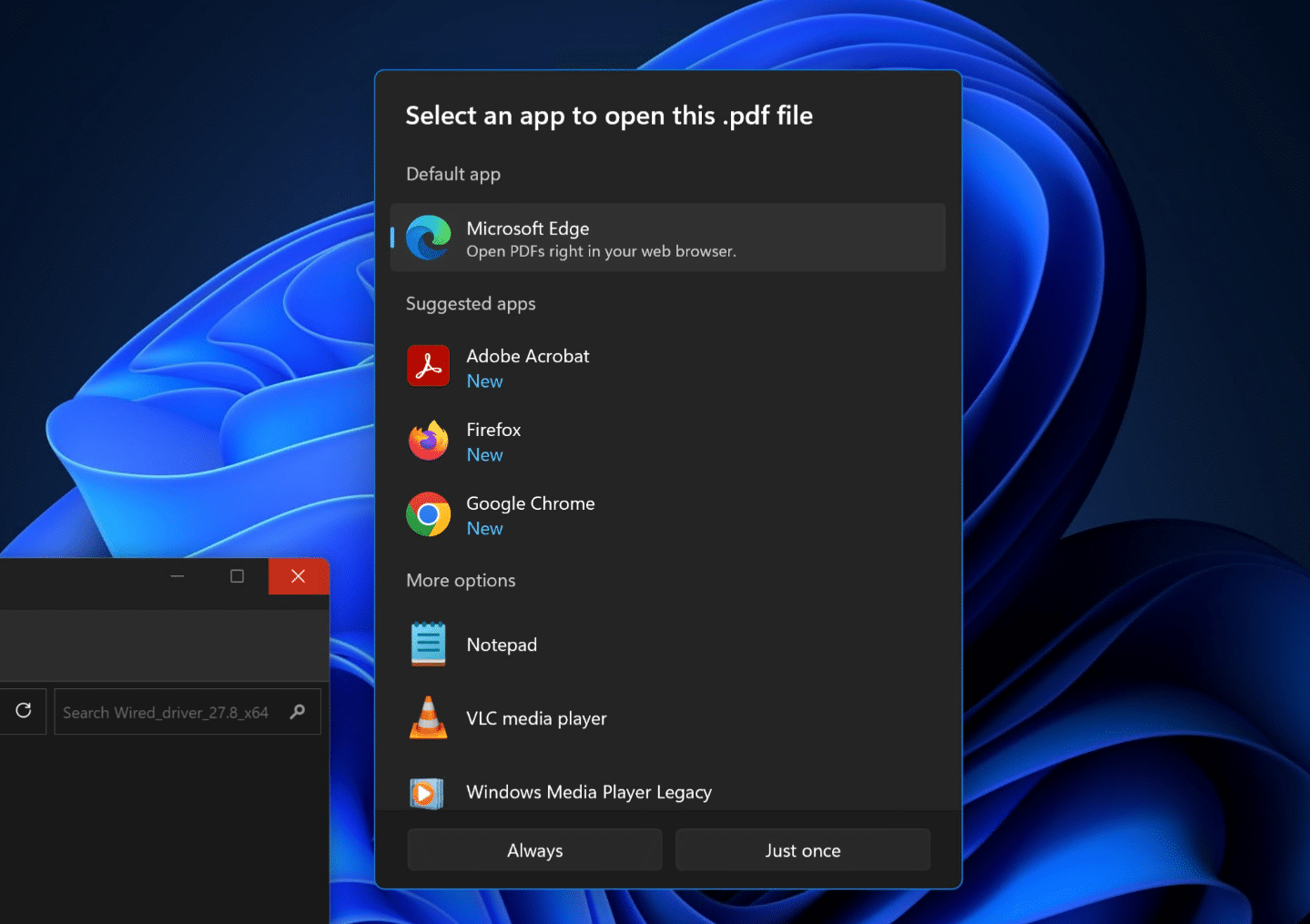
Task: Choose the Notepad icon
Action: [x=428, y=645]
